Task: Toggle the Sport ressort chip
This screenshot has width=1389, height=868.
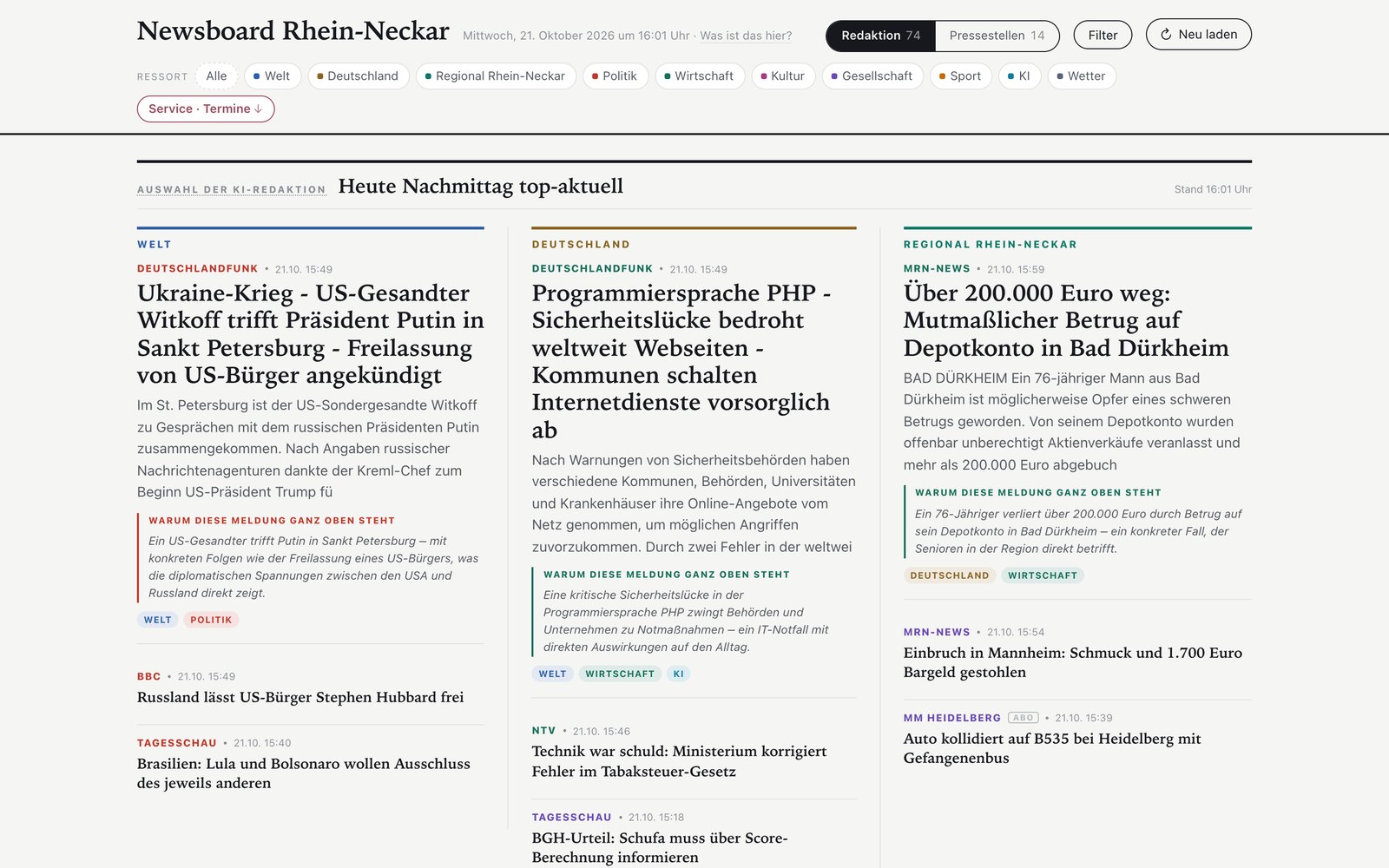Action: [960, 76]
